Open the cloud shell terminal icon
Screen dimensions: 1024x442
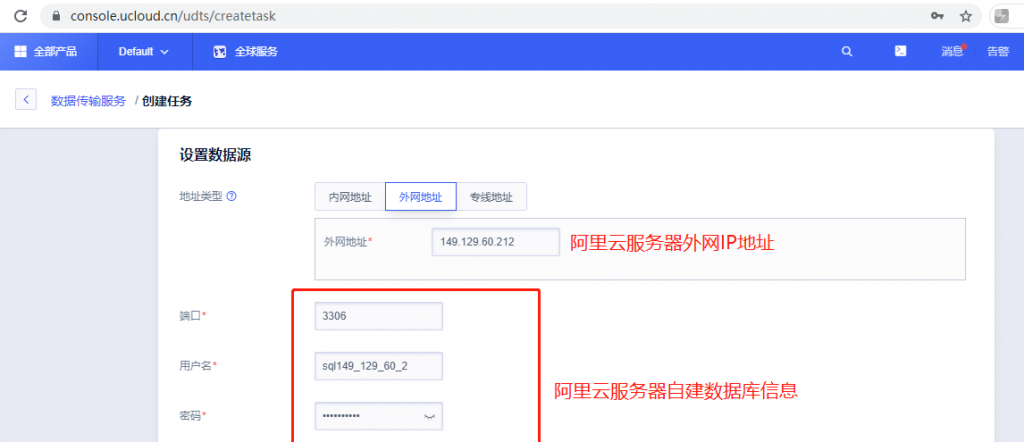click(x=901, y=51)
